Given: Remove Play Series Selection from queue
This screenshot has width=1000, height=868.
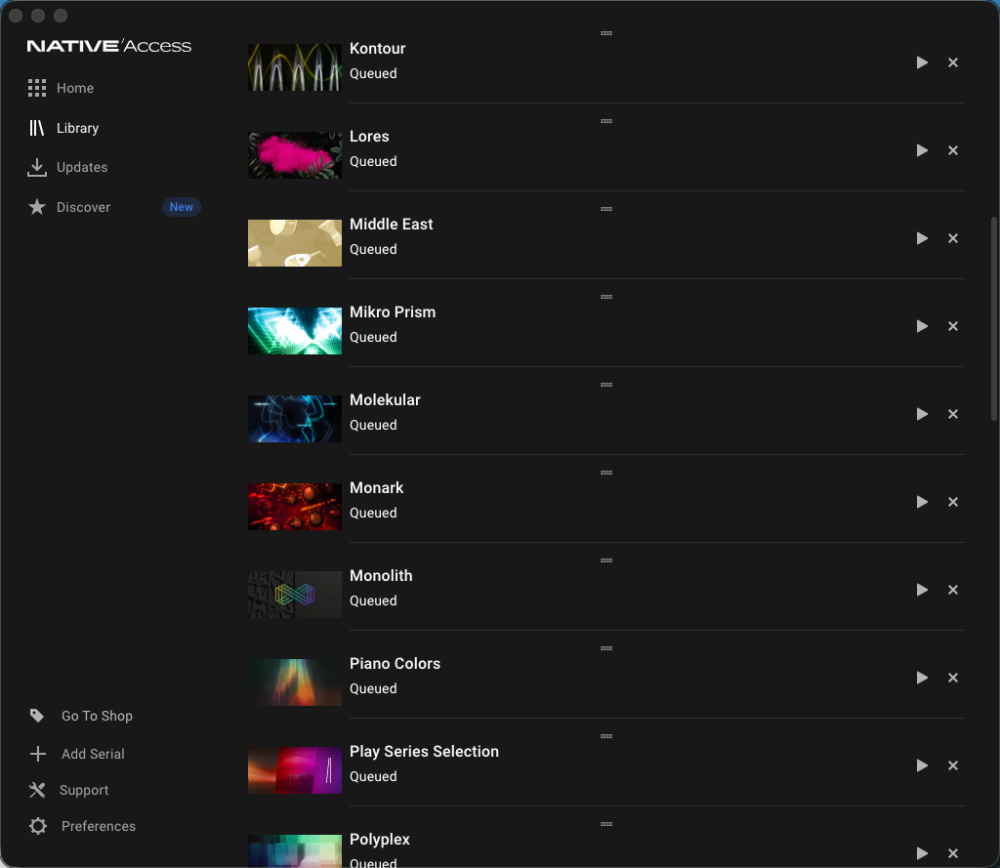Looking at the screenshot, I should pyautogui.click(x=953, y=765).
